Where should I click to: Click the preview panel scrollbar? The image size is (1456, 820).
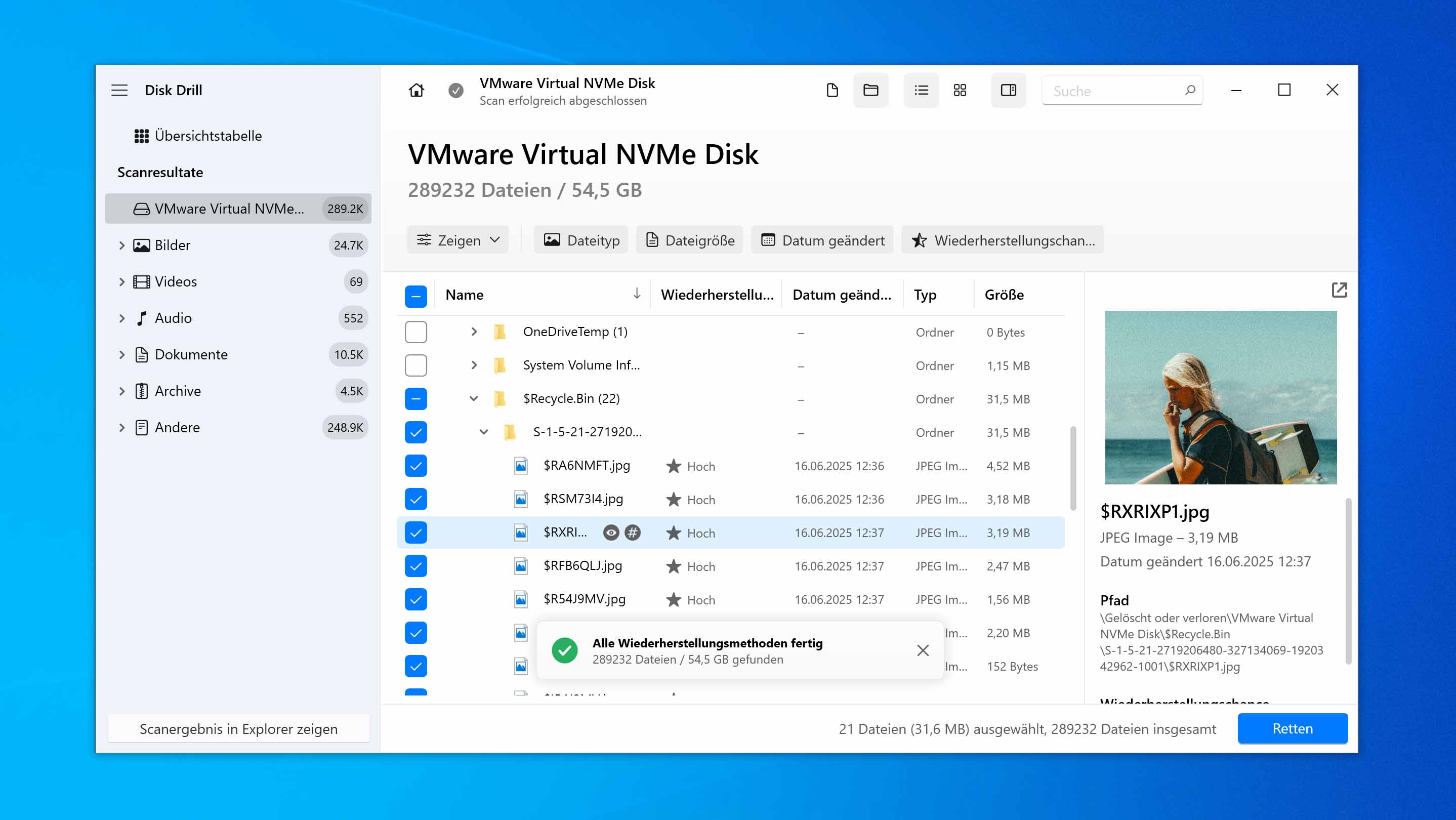tap(1348, 581)
